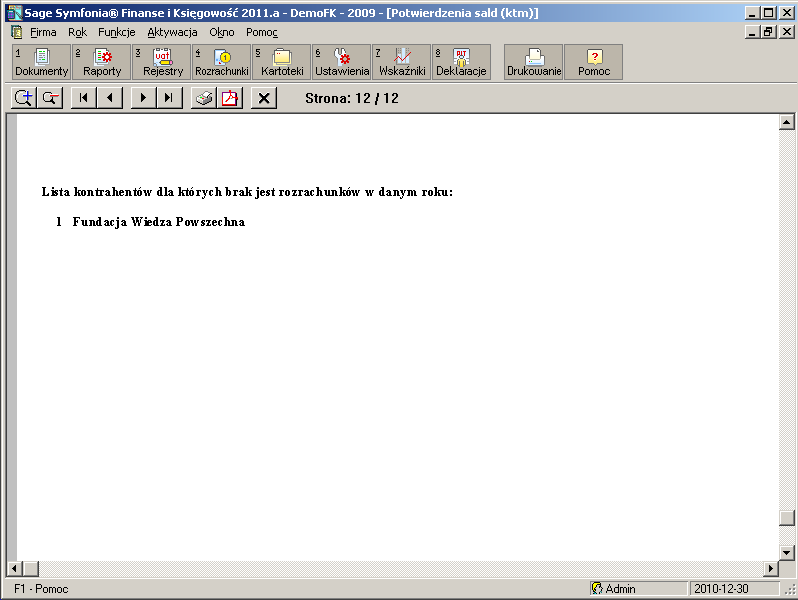Click the Drukowanie printer button
This screenshot has width=798, height=600.
pyautogui.click(x=534, y=62)
